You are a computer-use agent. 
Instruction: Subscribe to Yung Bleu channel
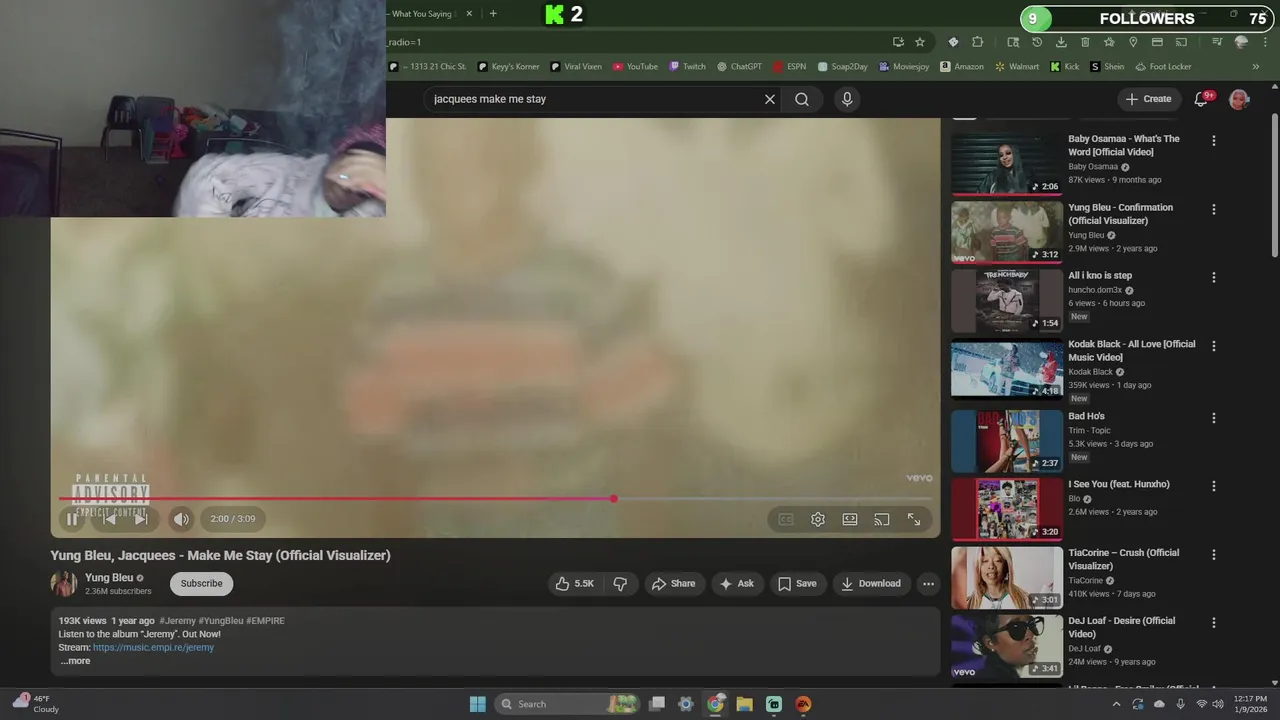[x=201, y=584]
